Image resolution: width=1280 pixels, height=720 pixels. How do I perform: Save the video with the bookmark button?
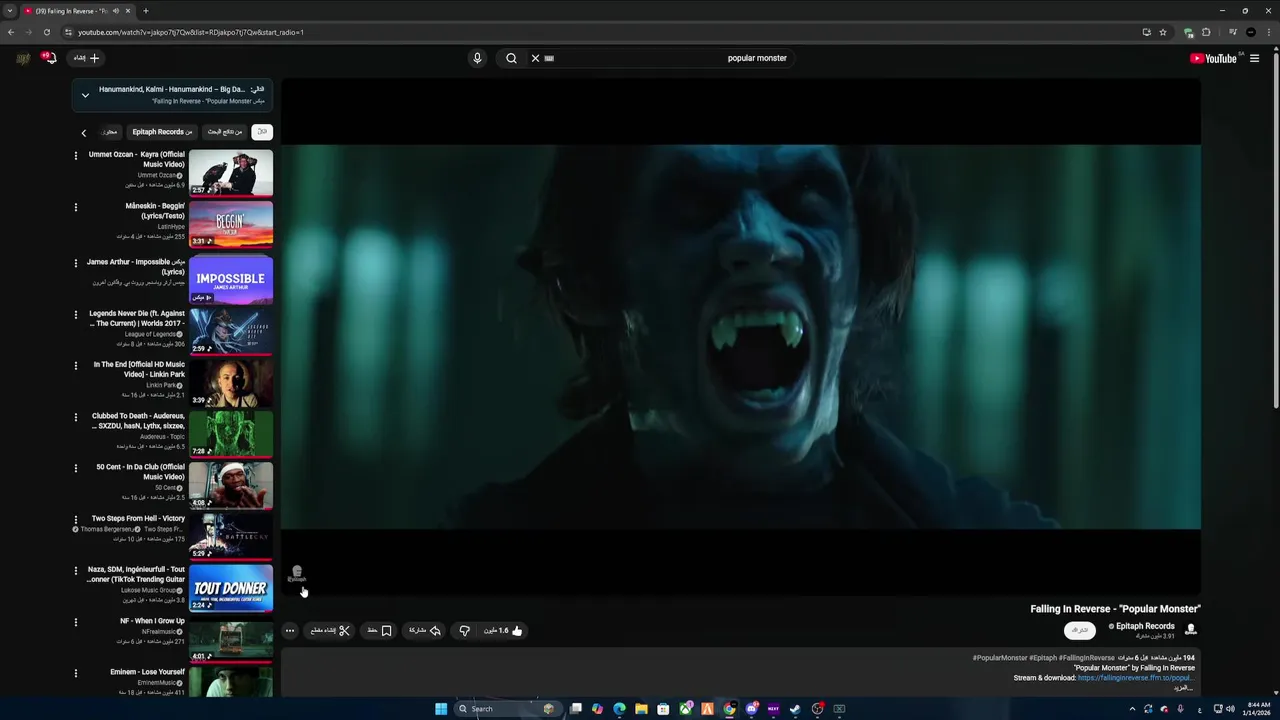(x=380, y=631)
